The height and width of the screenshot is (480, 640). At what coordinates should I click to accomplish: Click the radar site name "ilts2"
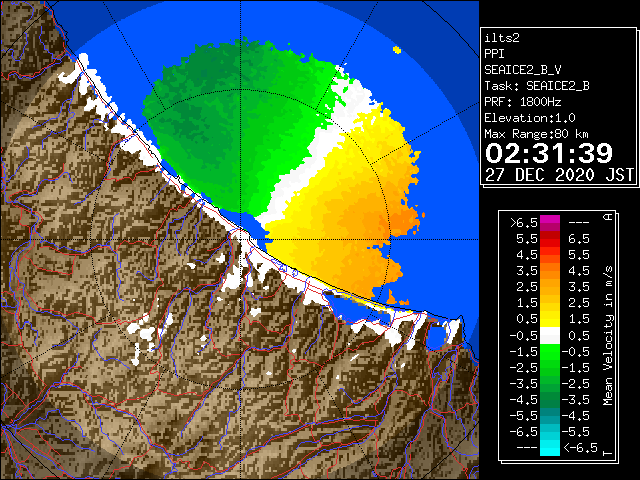[502, 38]
